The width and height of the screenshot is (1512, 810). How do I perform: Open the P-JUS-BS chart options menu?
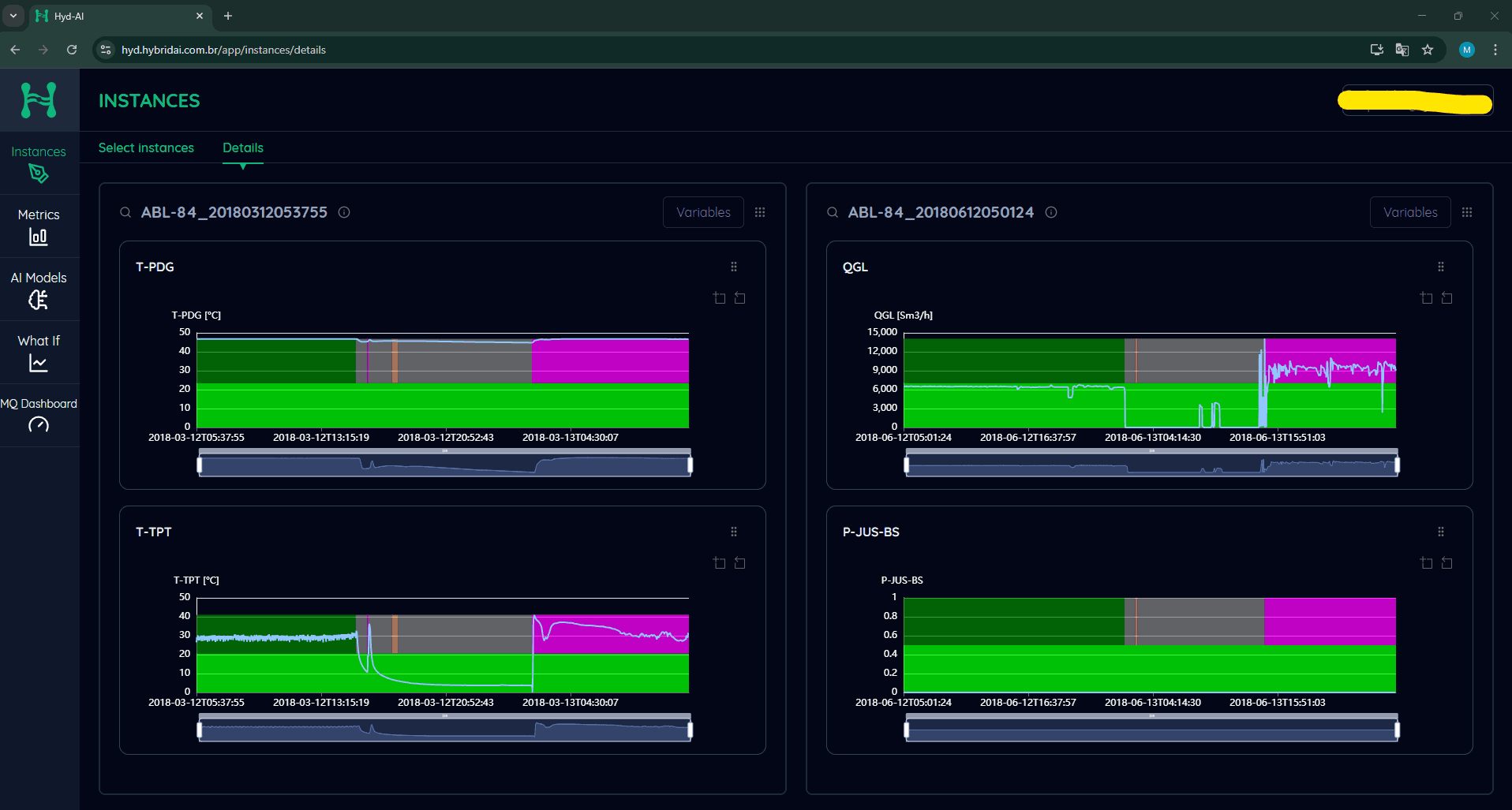(x=1441, y=532)
